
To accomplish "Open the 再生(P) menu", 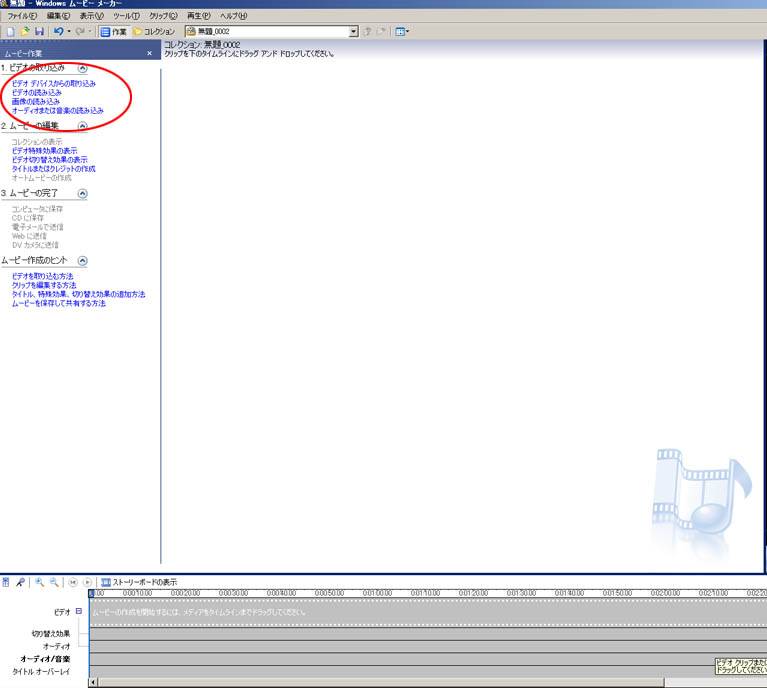I will click(x=199, y=16).
